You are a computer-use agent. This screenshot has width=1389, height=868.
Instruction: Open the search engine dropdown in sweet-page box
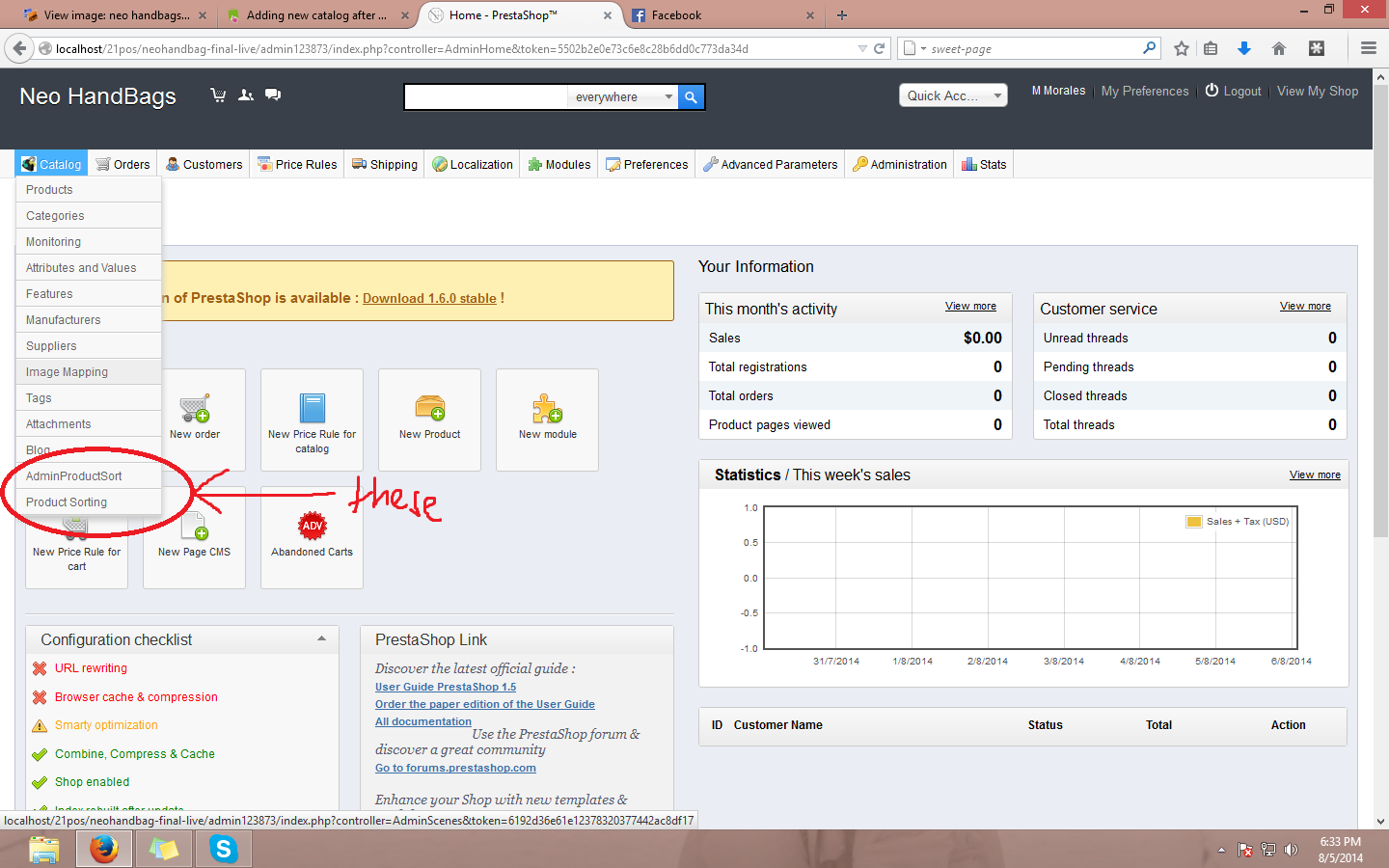point(913,48)
